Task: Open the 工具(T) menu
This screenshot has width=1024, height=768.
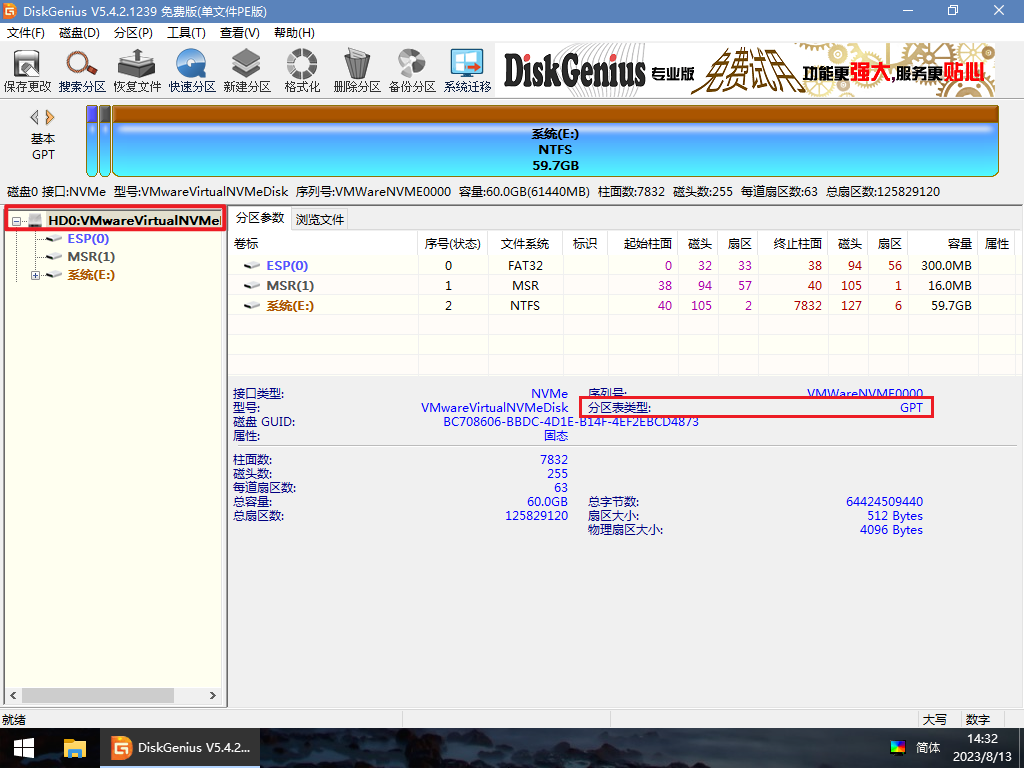Action: click(x=186, y=33)
